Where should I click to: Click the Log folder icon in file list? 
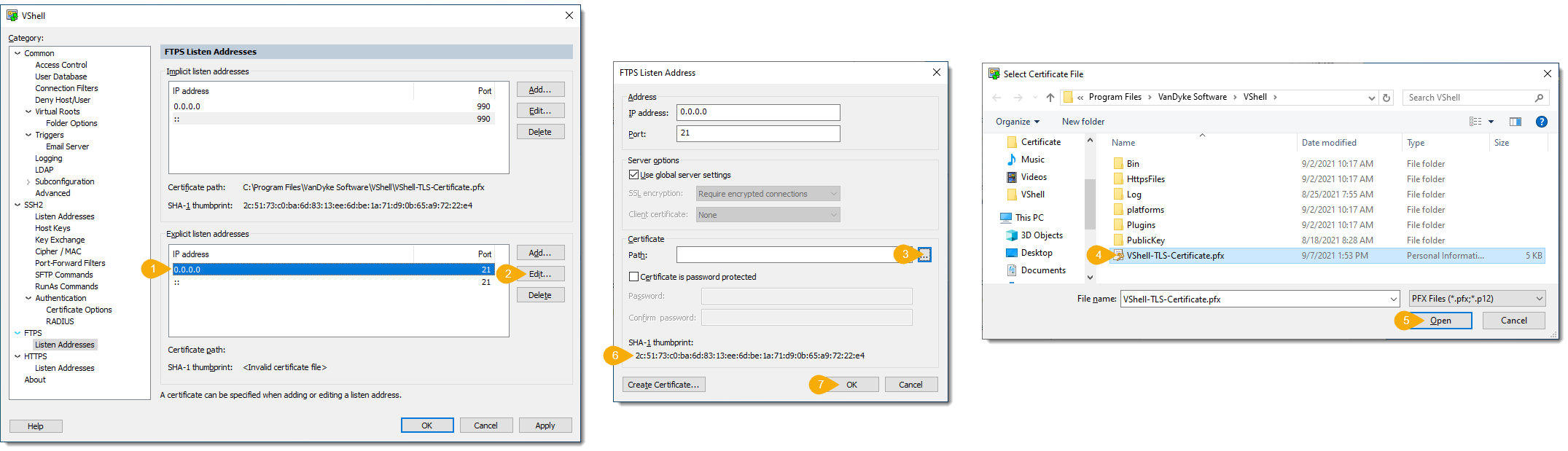[1118, 195]
